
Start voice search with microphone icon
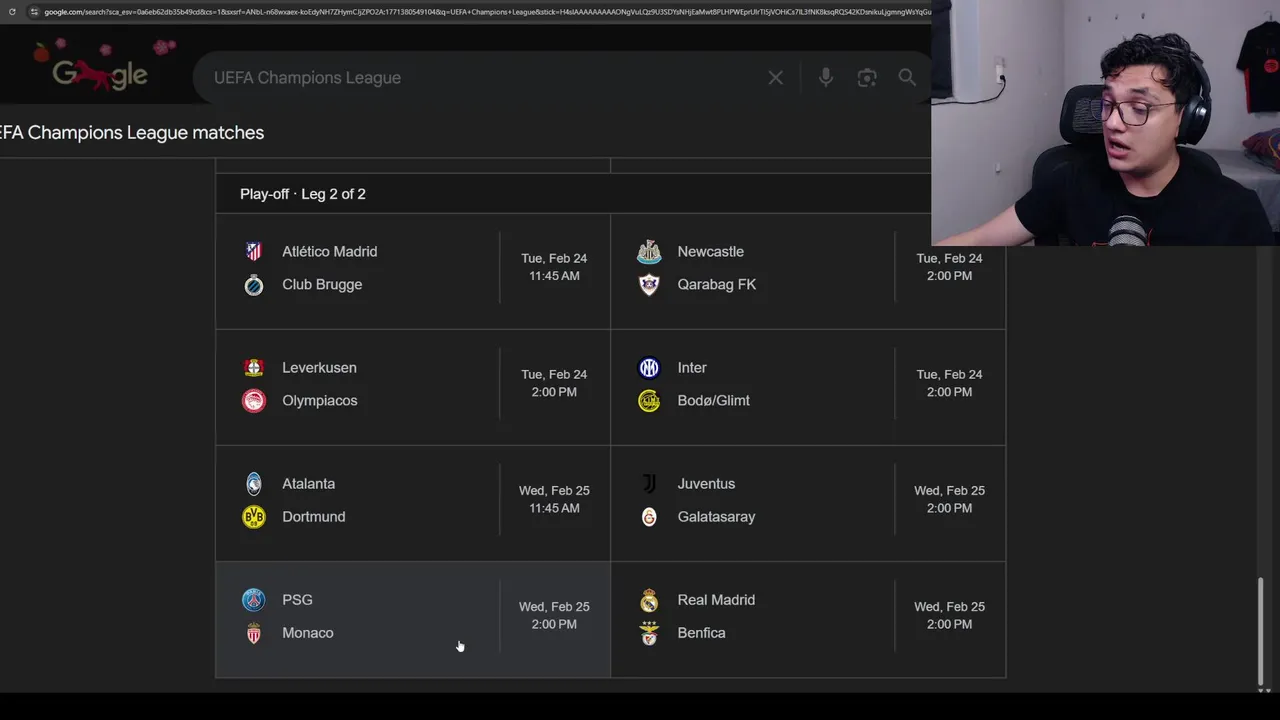coord(826,78)
